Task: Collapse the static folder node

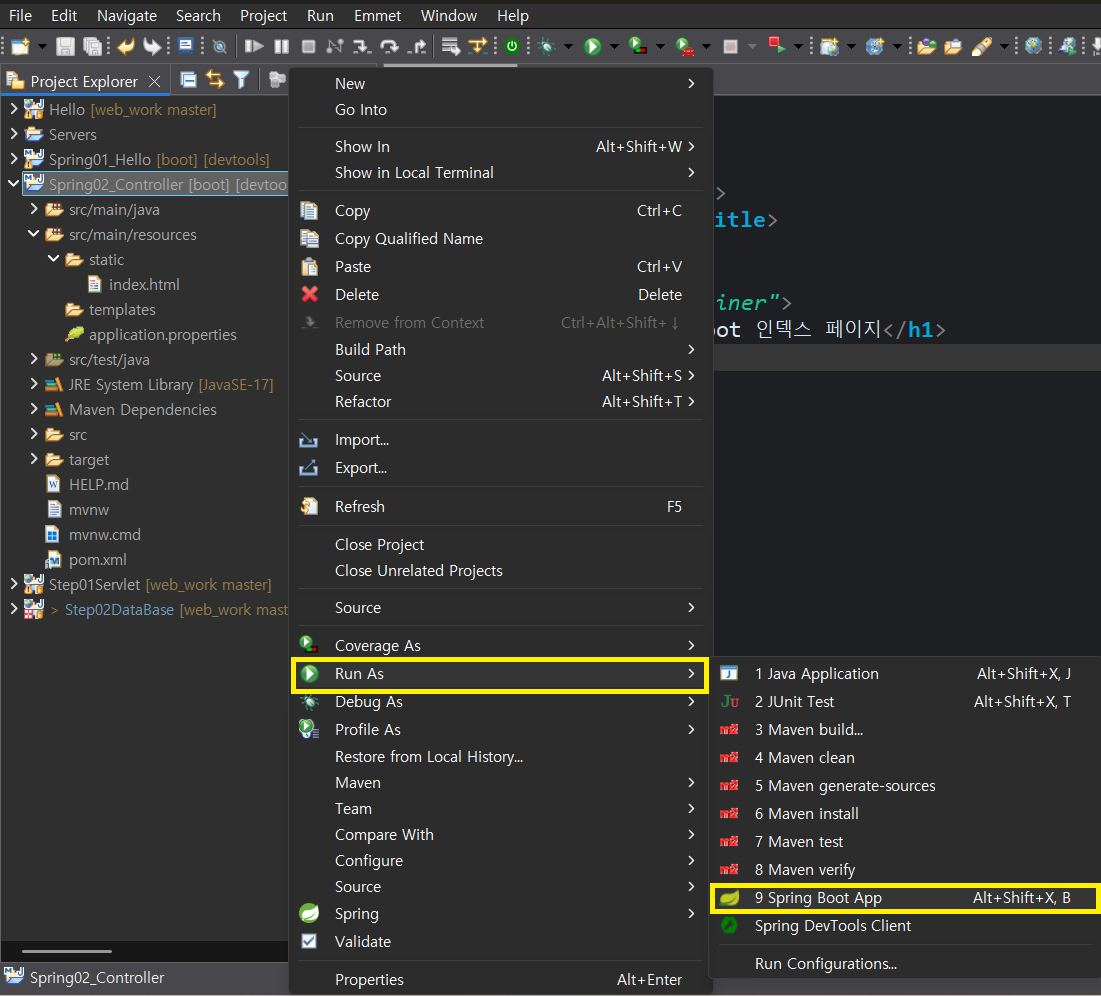Action: pos(53,259)
